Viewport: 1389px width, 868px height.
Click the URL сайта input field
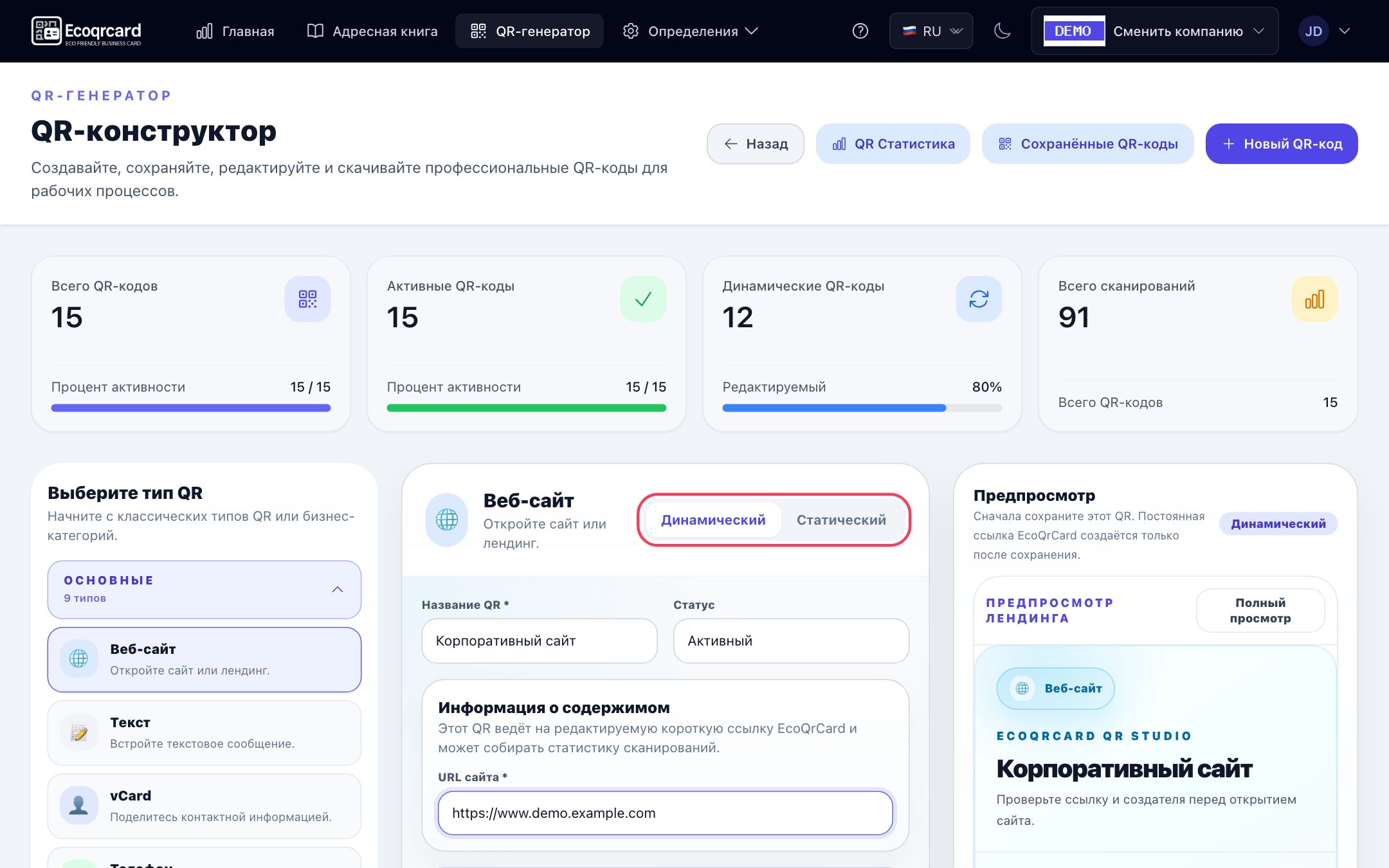666,813
